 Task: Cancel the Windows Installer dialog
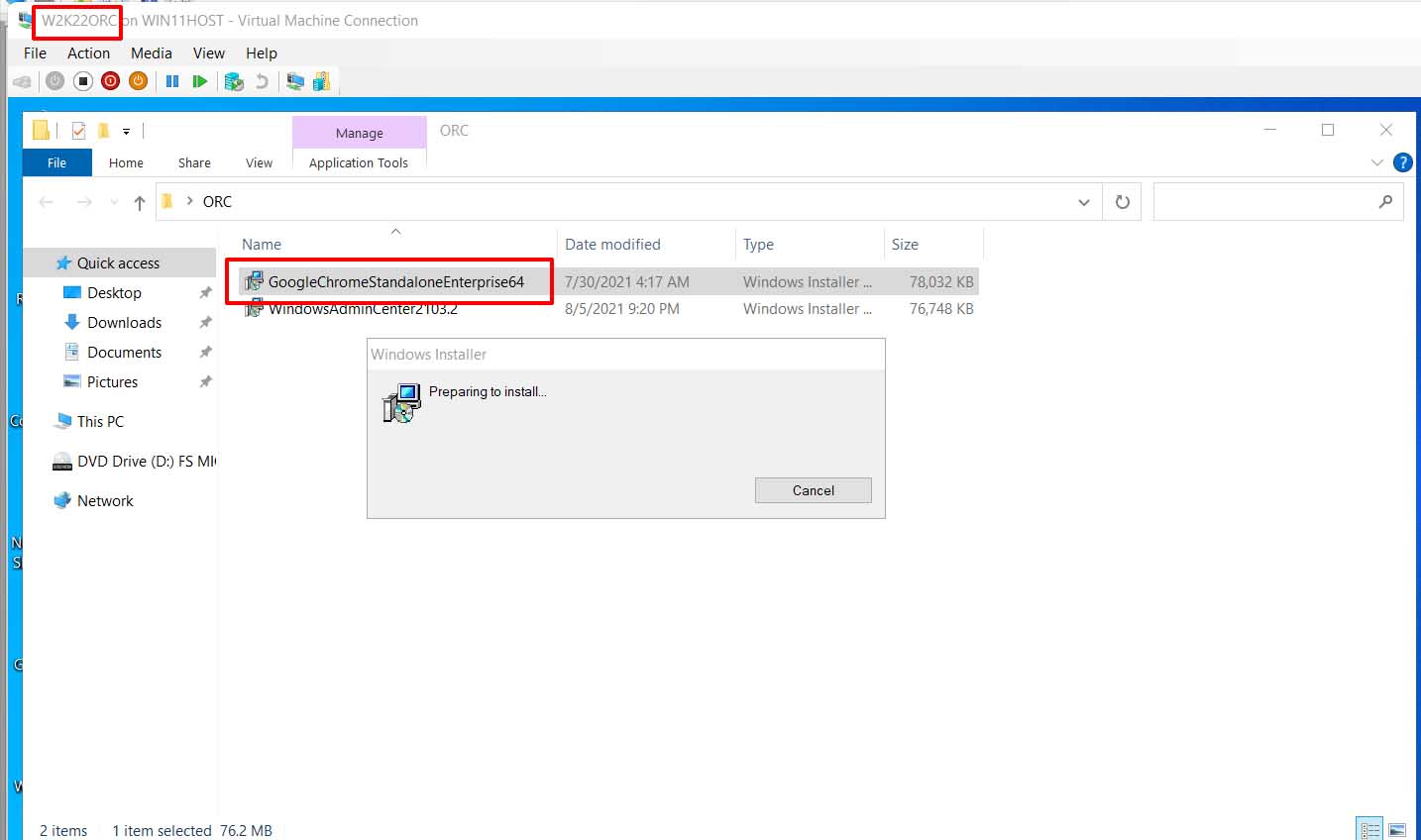814,490
